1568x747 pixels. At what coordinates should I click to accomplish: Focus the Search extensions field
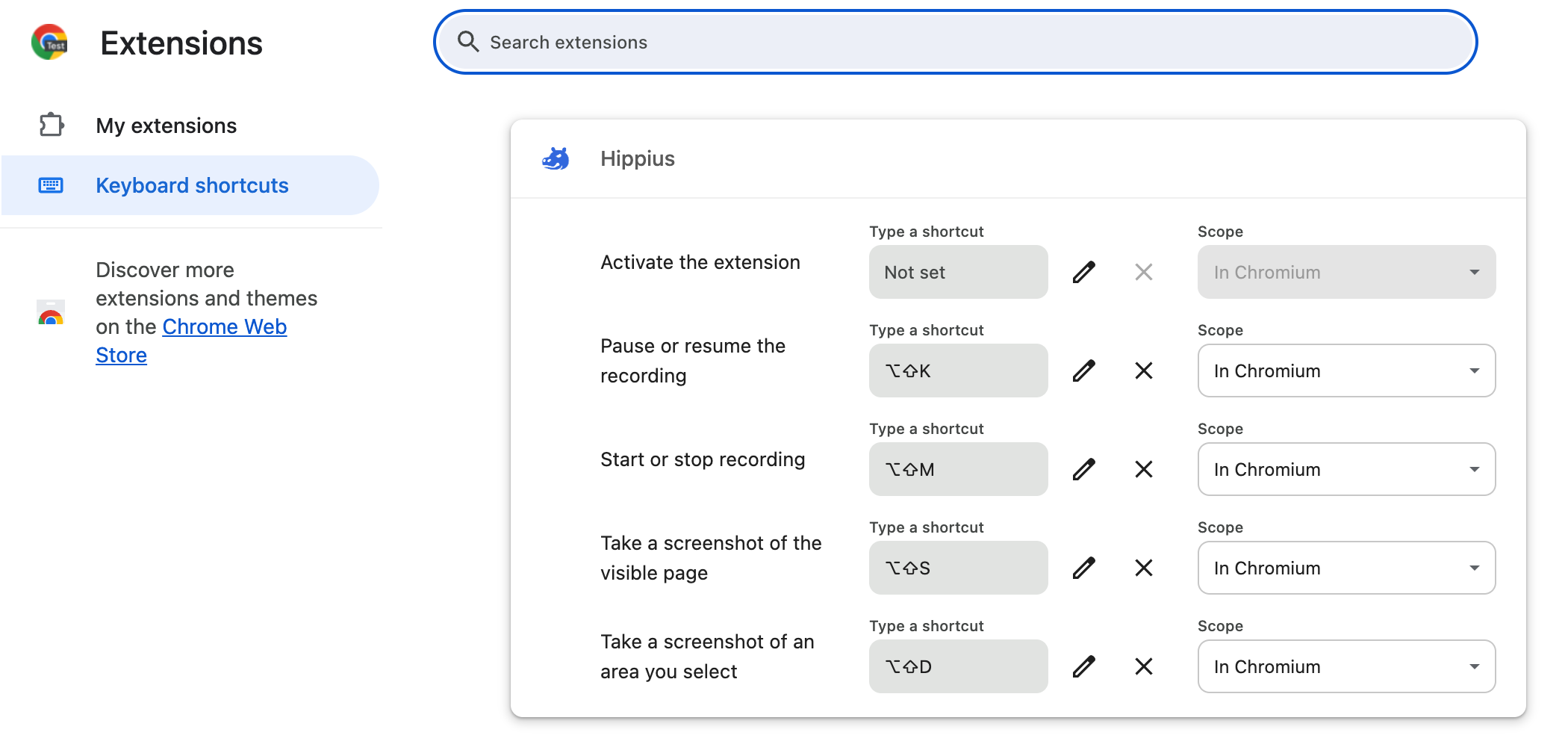(955, 42)
